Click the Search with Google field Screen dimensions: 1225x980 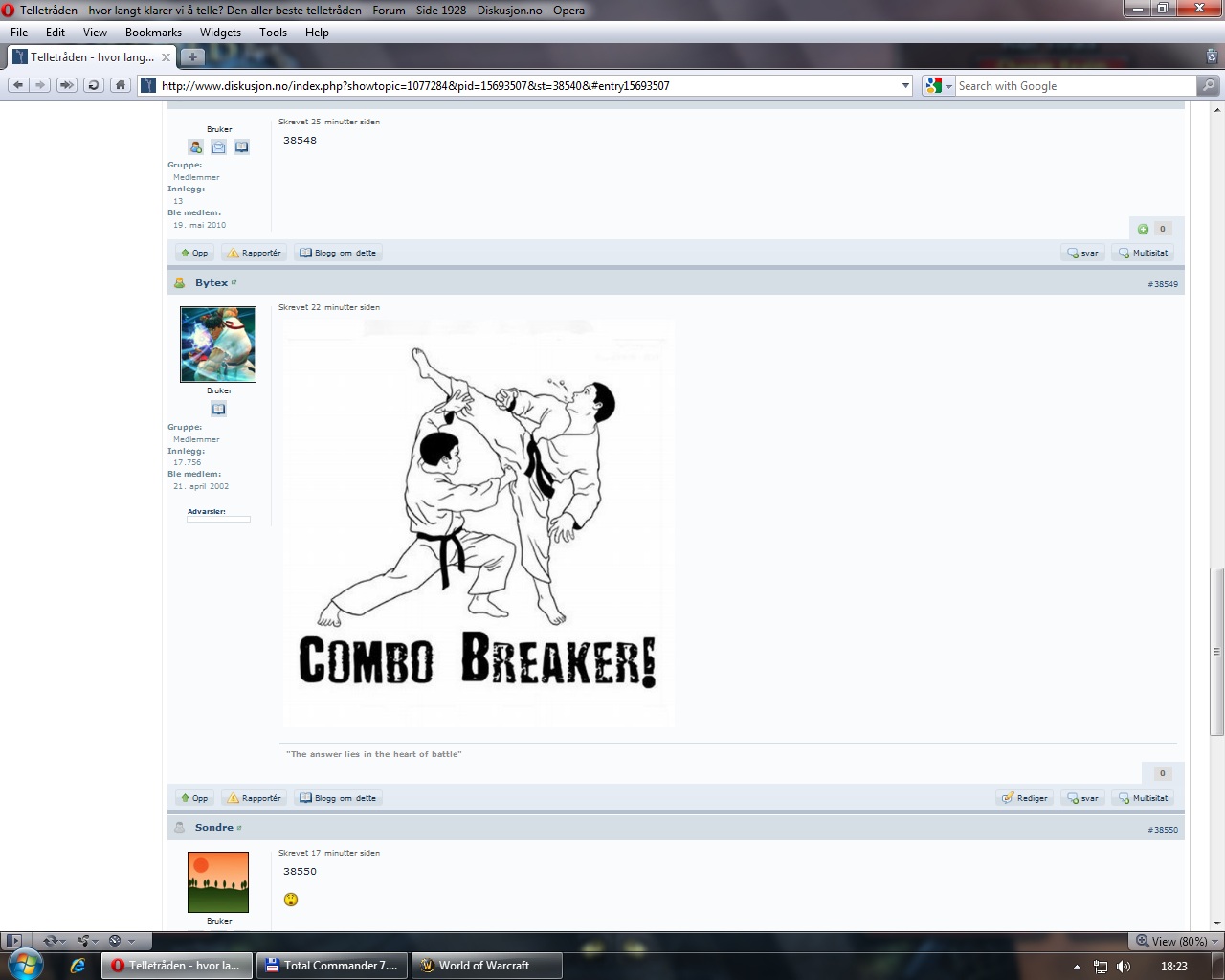coord(1076,85)
